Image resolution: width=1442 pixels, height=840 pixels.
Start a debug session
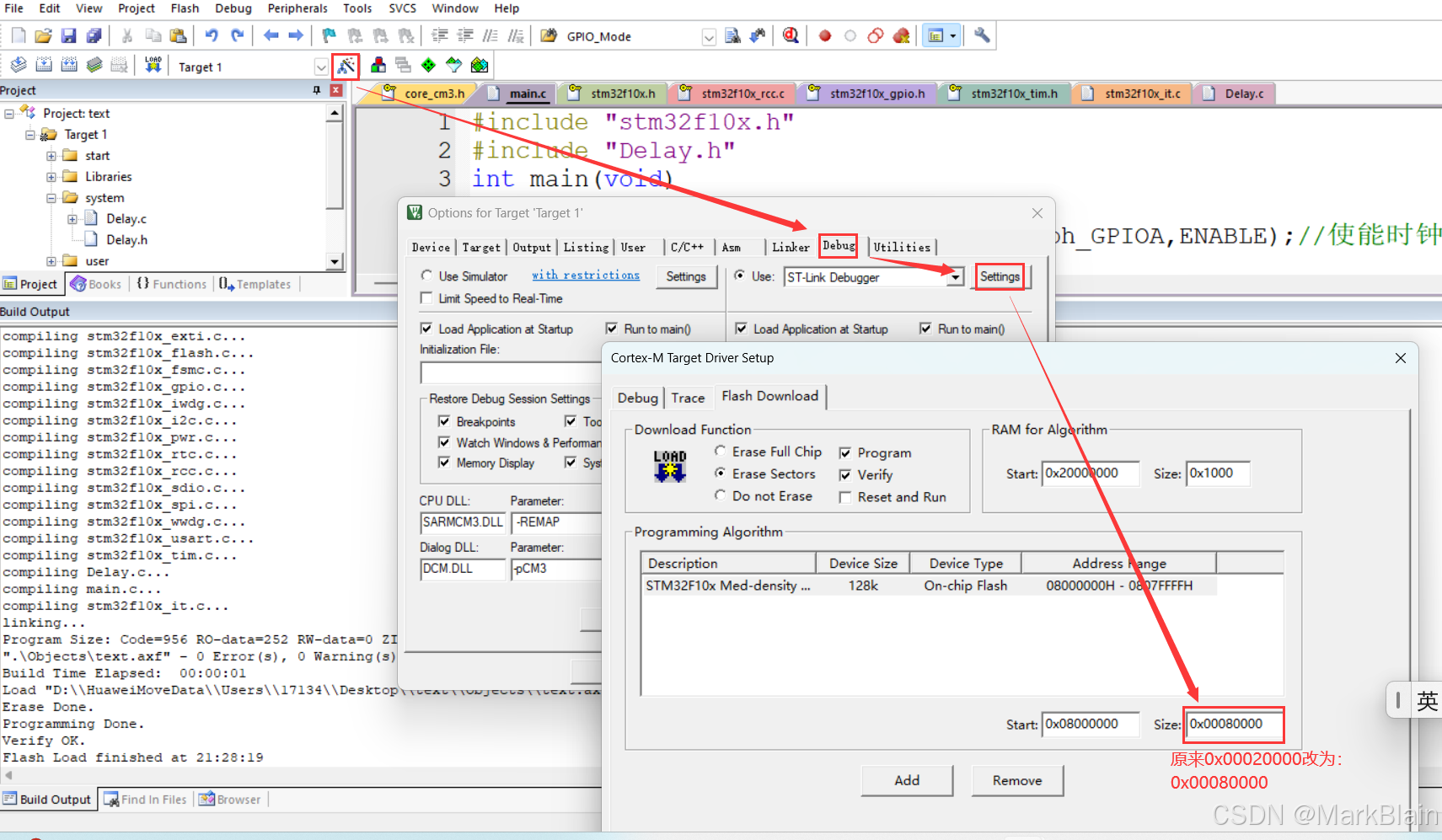click(x=791, y=35)
